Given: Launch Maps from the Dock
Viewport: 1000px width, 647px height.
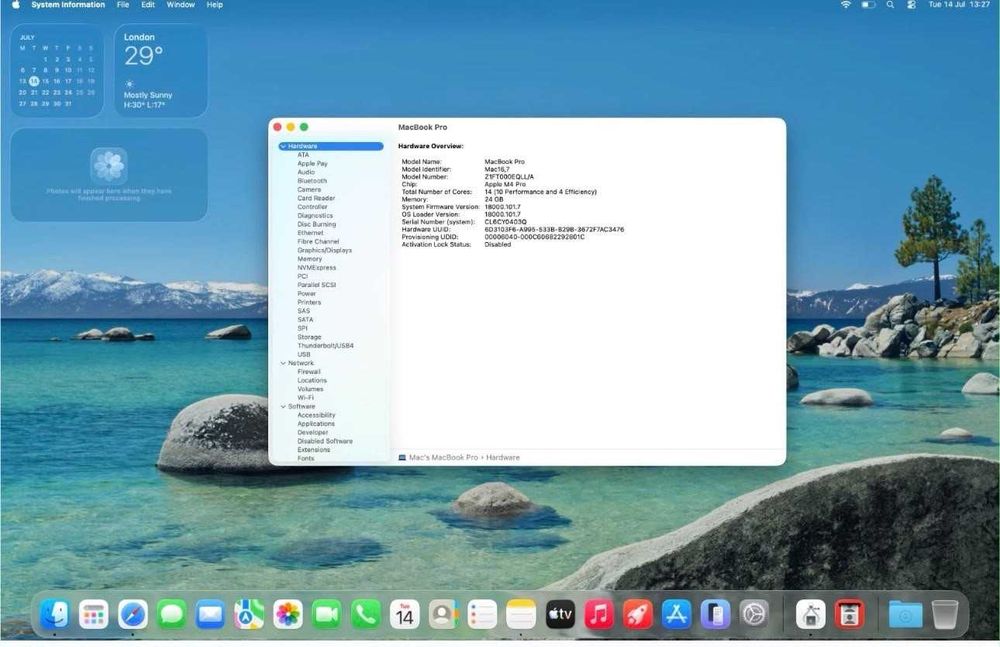Looking at the screenshot, I should 249,615.
